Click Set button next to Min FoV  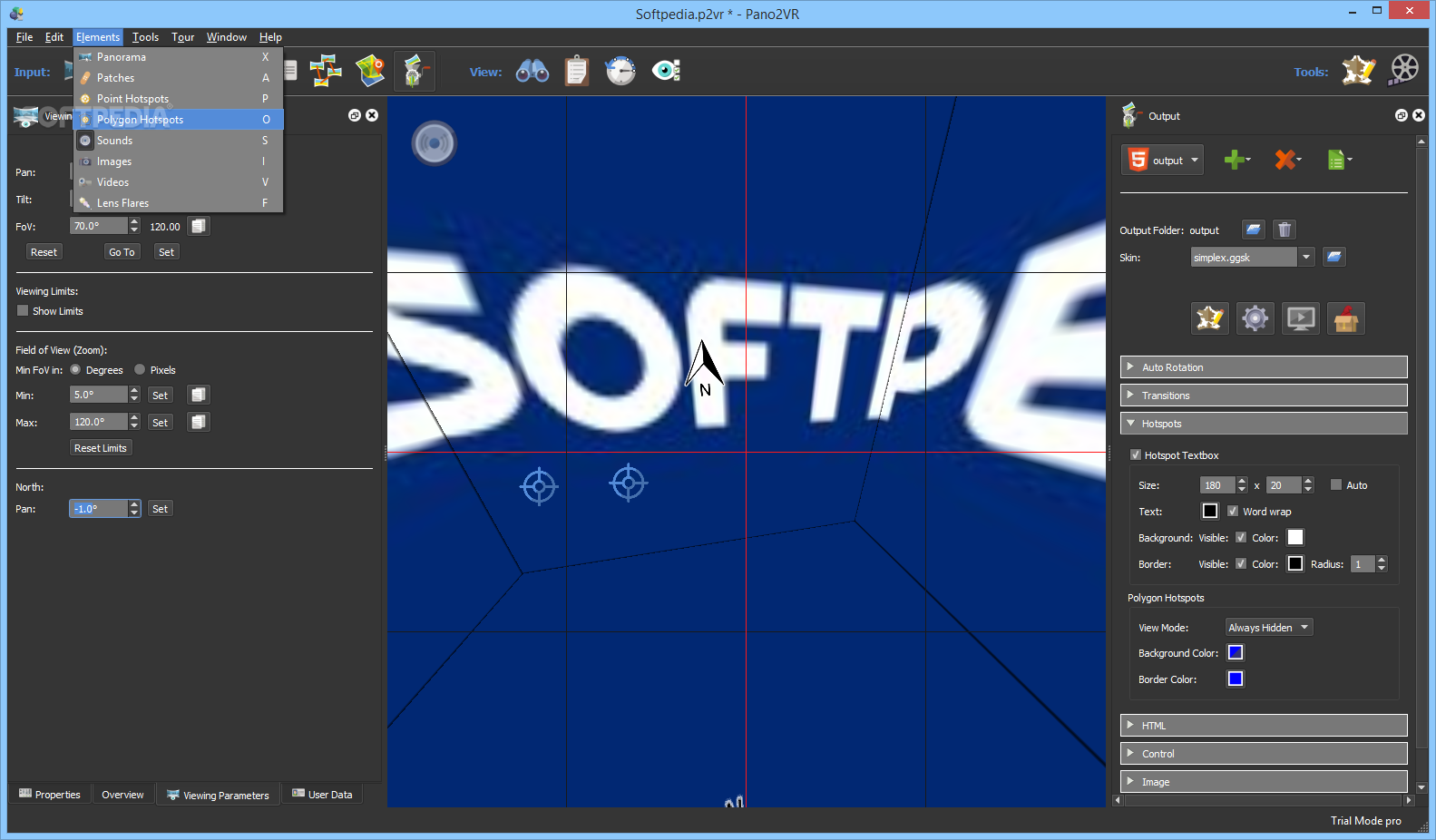coord(160,395)
